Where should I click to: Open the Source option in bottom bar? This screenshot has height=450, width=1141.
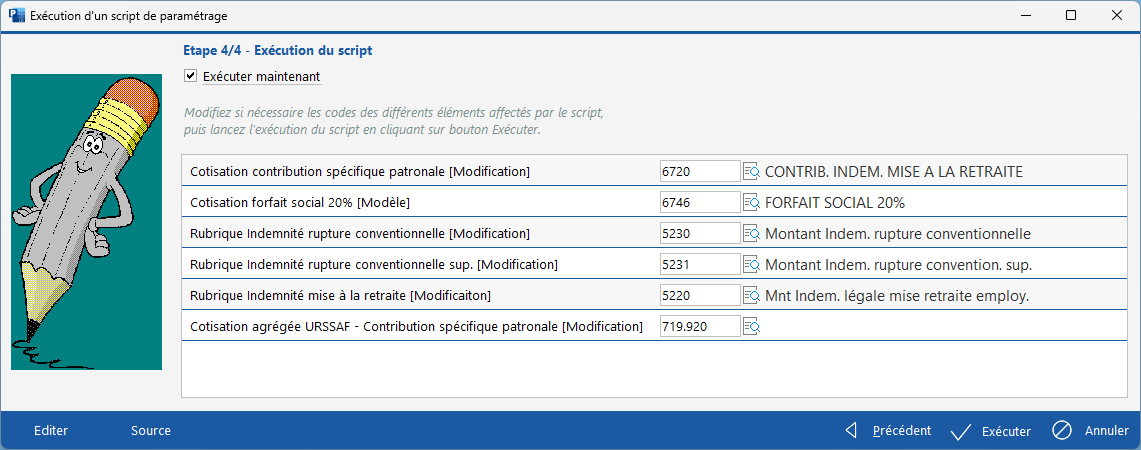[151, 431]
